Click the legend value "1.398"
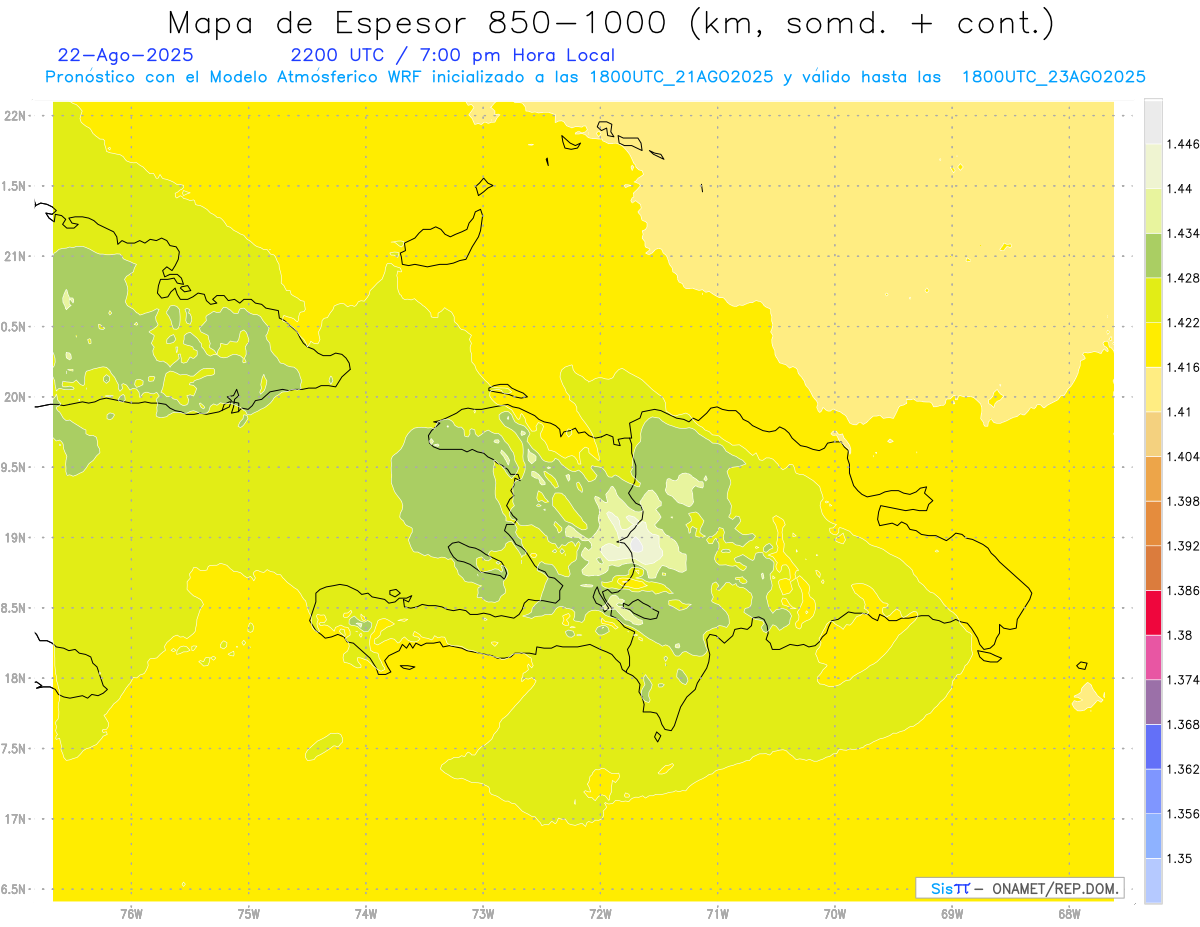Screen dimensions: 1200x927 click(1184, 501)
